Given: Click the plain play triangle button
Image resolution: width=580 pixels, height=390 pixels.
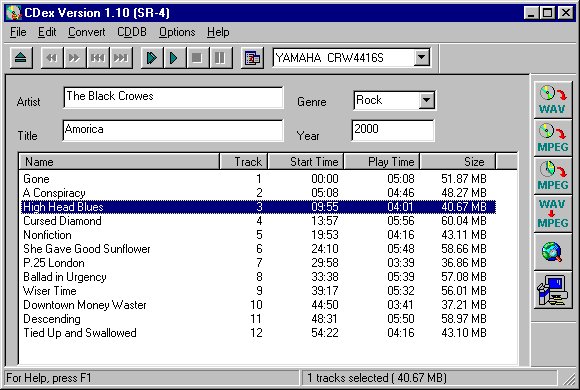Looking at the screenshot, I should pyautogui.click(x=174, y=58).
